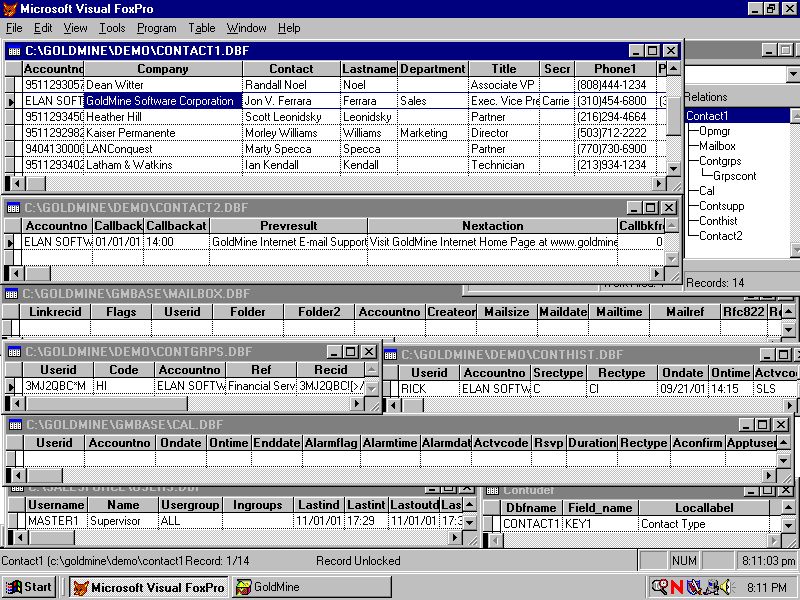Open the Edit menu
800x600 pixels.
[x=43, y=28]
